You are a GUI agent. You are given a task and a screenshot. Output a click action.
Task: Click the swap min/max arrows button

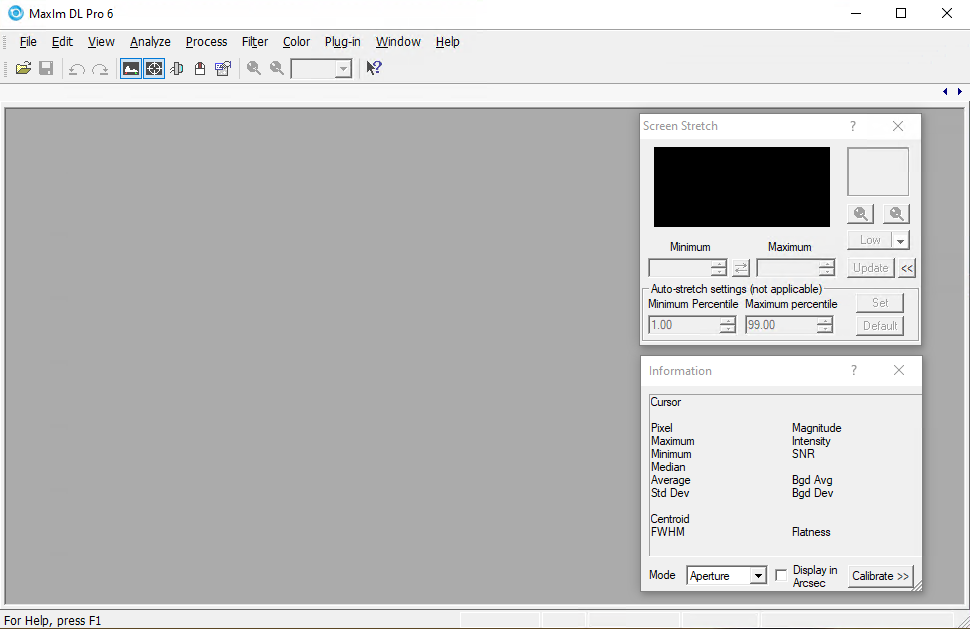coord(741,268)
